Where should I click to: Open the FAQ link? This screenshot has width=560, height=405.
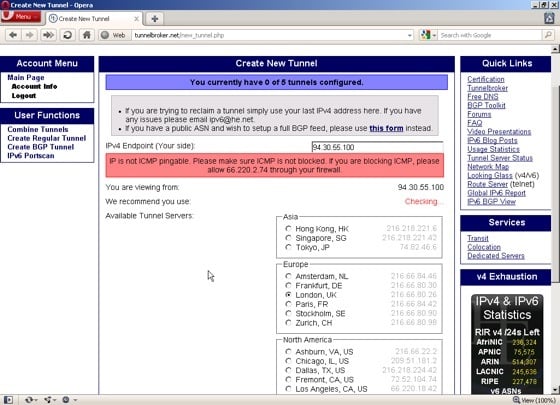475,123
